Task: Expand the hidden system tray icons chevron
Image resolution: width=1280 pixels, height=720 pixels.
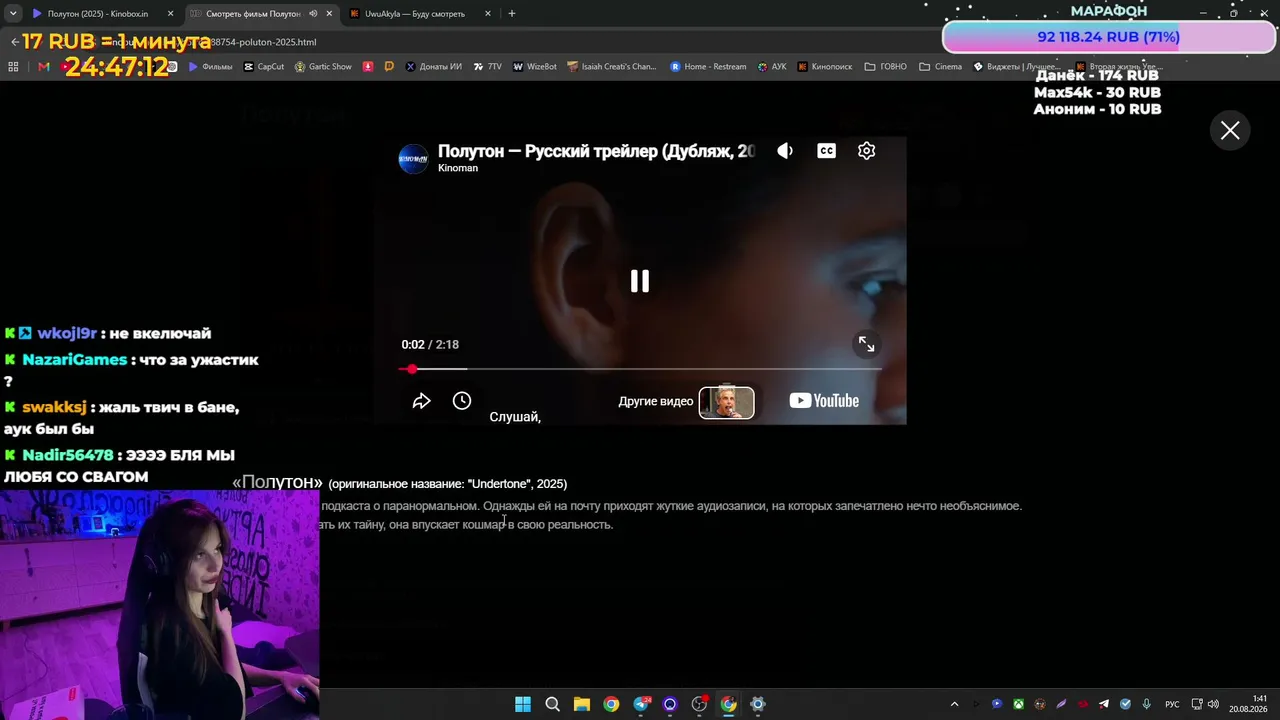Action: tap(954, 704)
